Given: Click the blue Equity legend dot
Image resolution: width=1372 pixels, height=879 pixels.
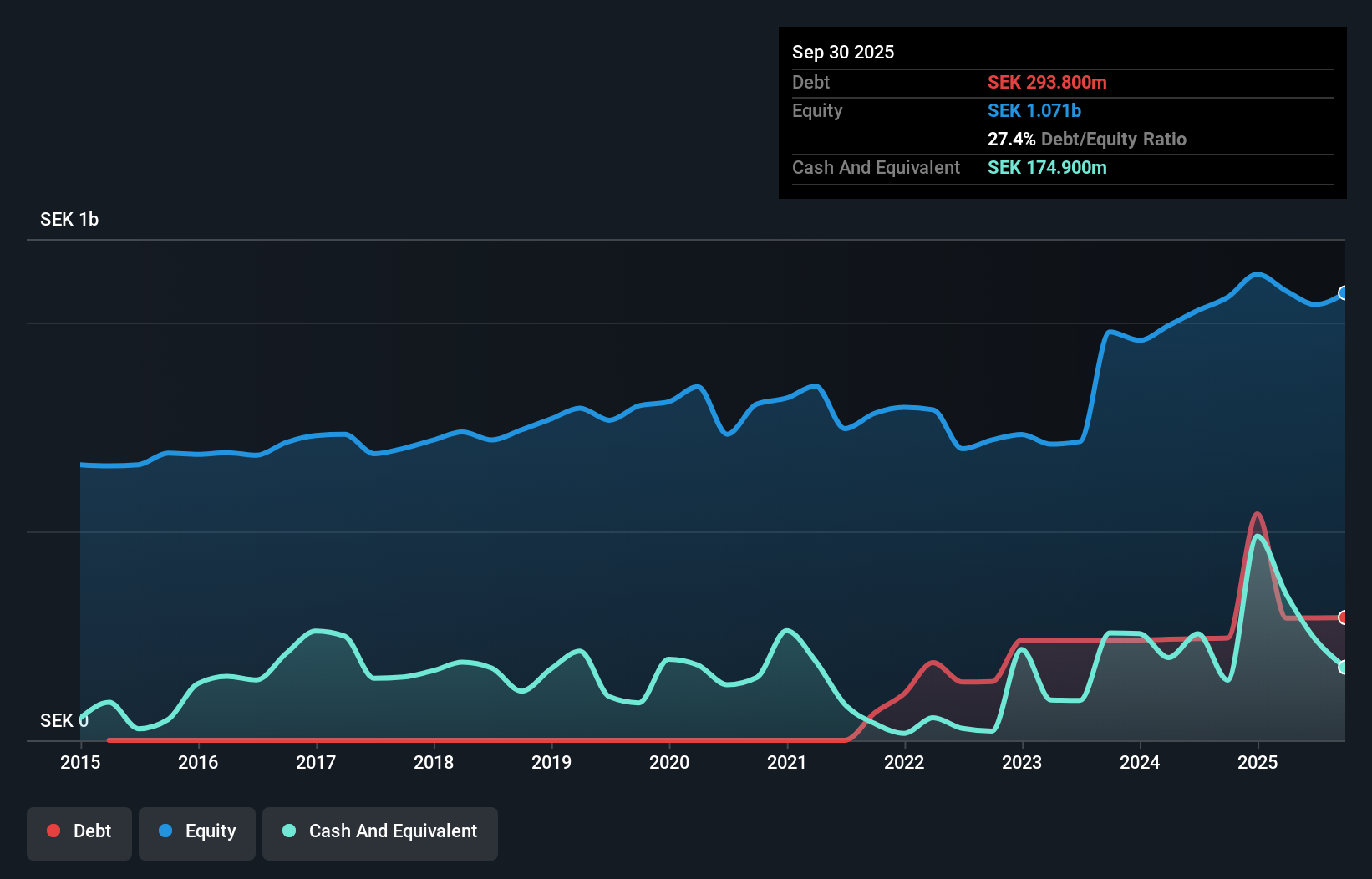Looking at the screenshot, I should click(x=165, y=831).
